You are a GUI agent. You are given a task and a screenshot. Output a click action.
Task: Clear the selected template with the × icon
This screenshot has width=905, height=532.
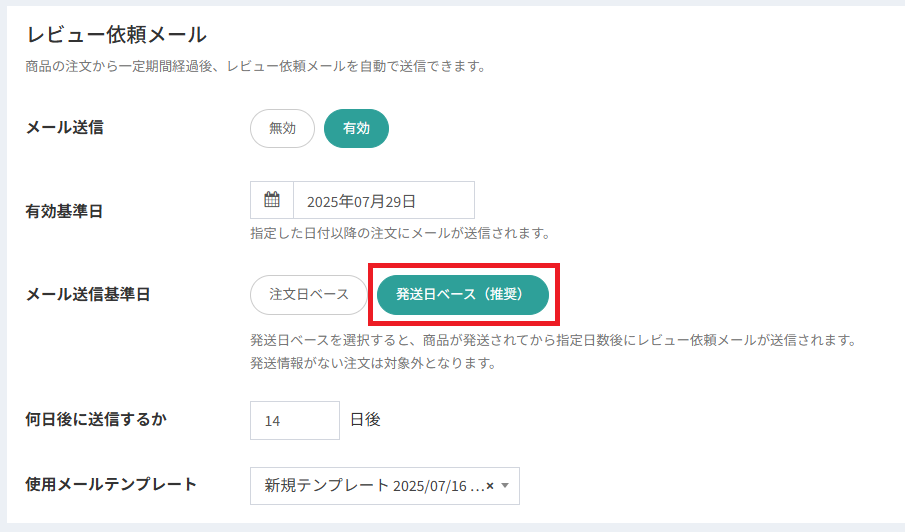pyautogui.click(x=490, y=486)
